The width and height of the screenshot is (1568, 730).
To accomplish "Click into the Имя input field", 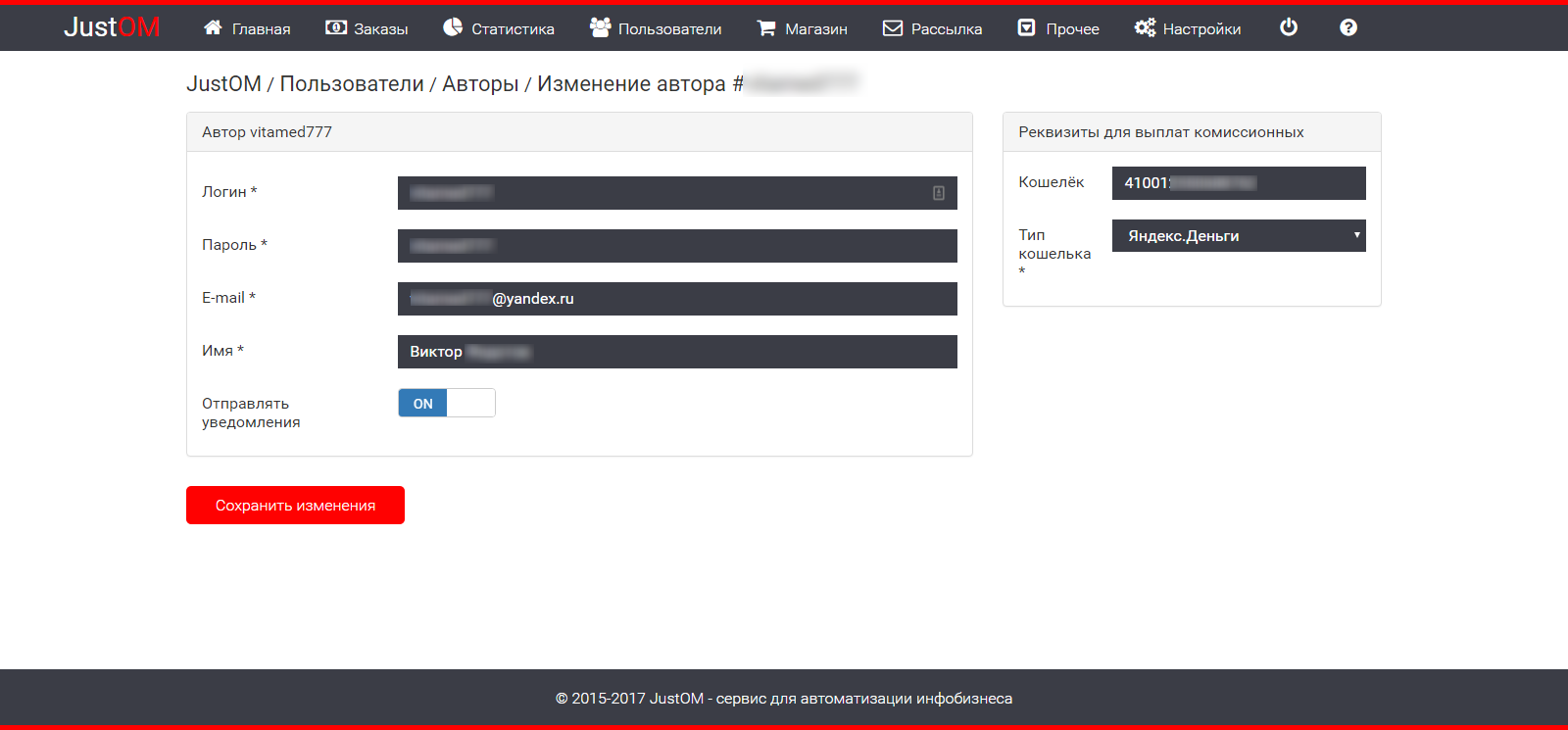I will pos(677,352).
